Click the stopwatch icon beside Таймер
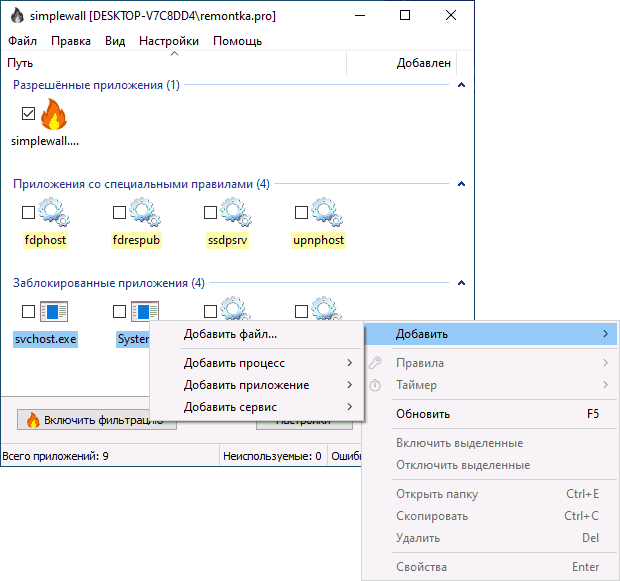 pos(375,385)
